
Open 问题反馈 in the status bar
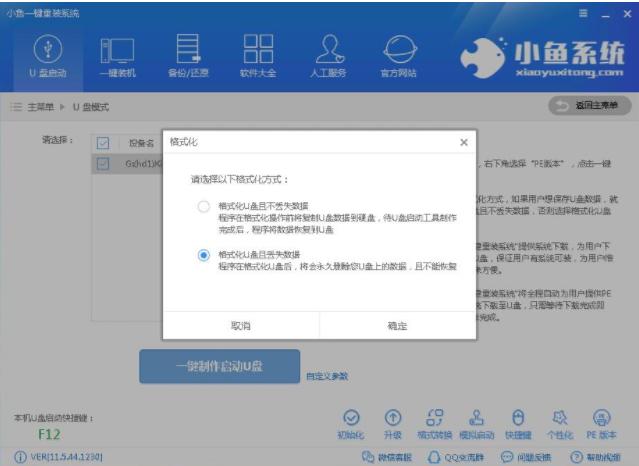[526, 457]
